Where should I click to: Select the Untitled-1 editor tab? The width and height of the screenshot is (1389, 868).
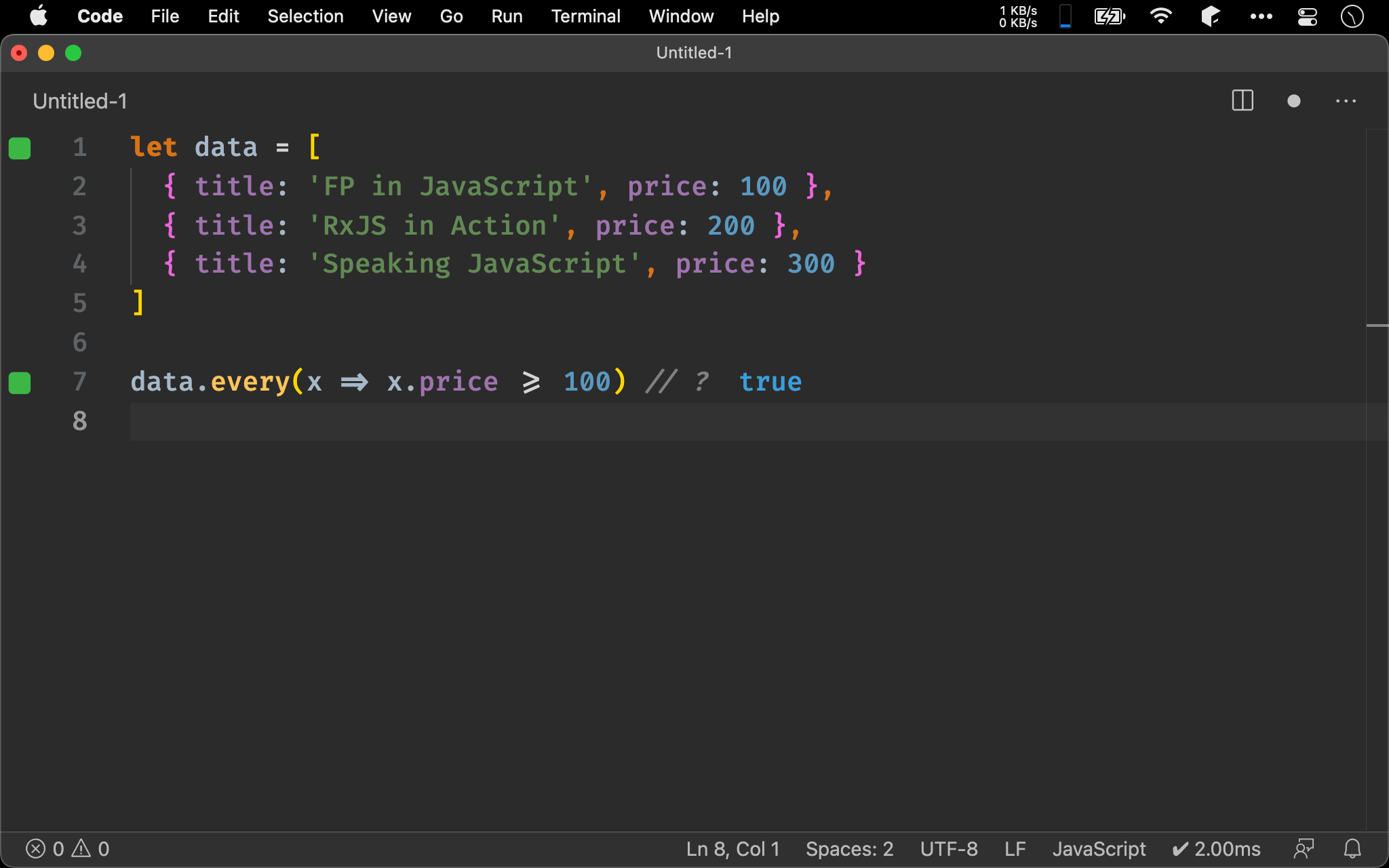pos(80,101)
